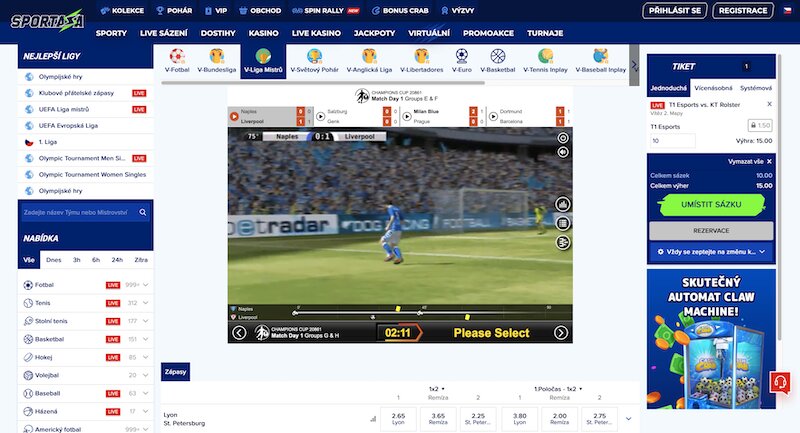Screen dimensions: 800x433
Task: Click the search magnifier icon
Action: point(143,212)
